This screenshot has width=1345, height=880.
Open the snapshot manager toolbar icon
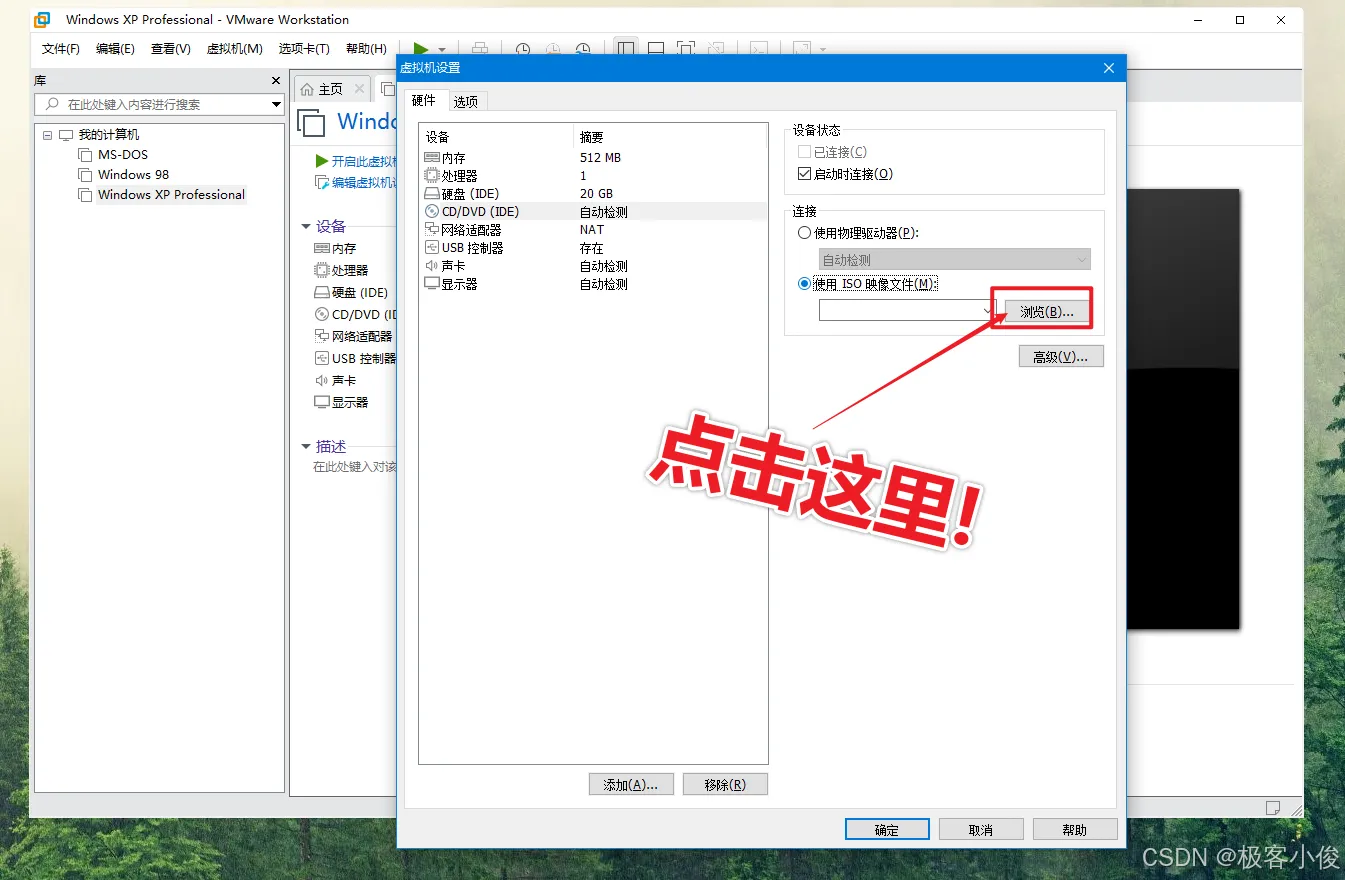click(583, 48)
